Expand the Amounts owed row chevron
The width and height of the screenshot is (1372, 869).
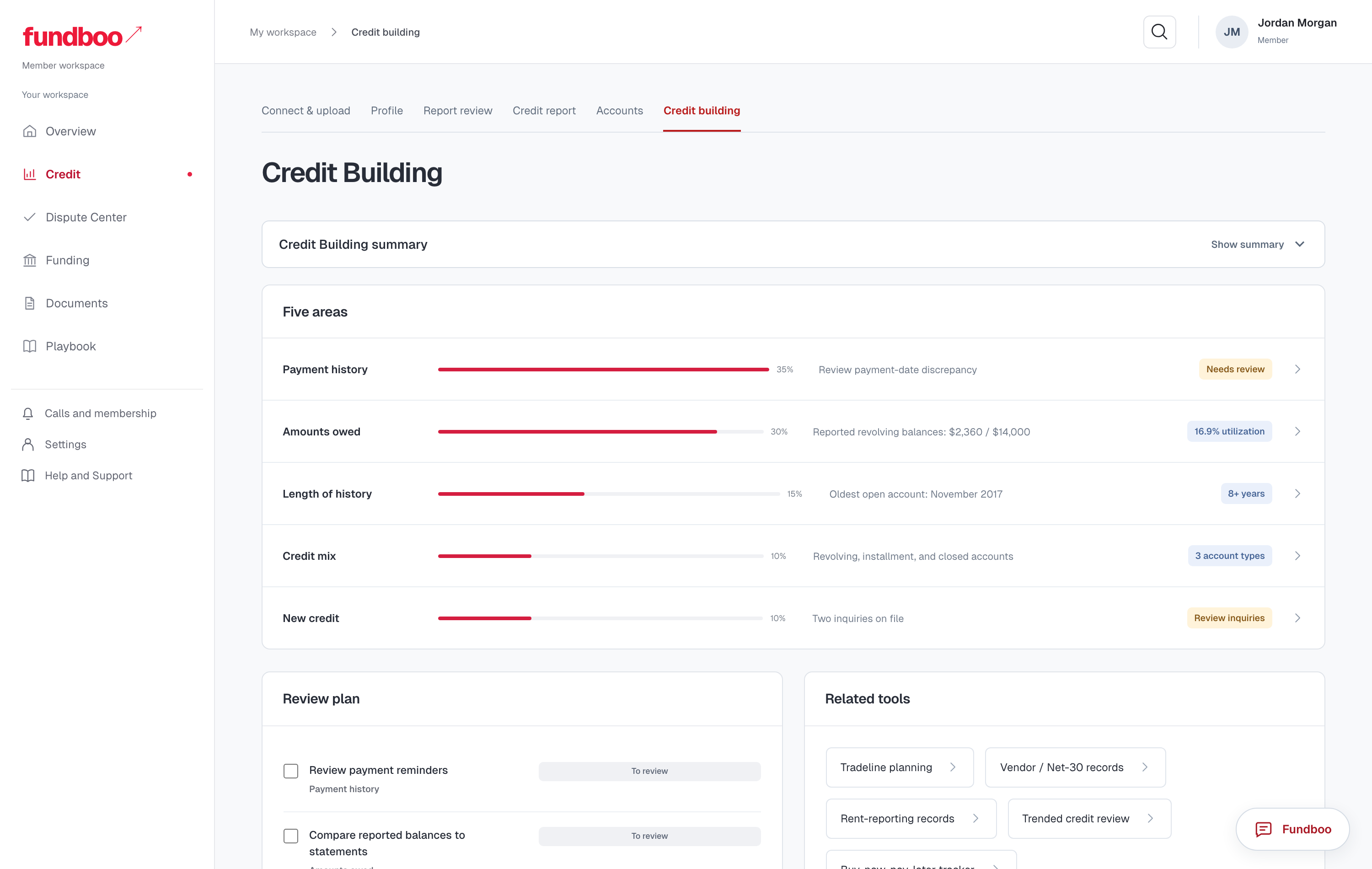pyautogui.click(x=1297, y=431)
